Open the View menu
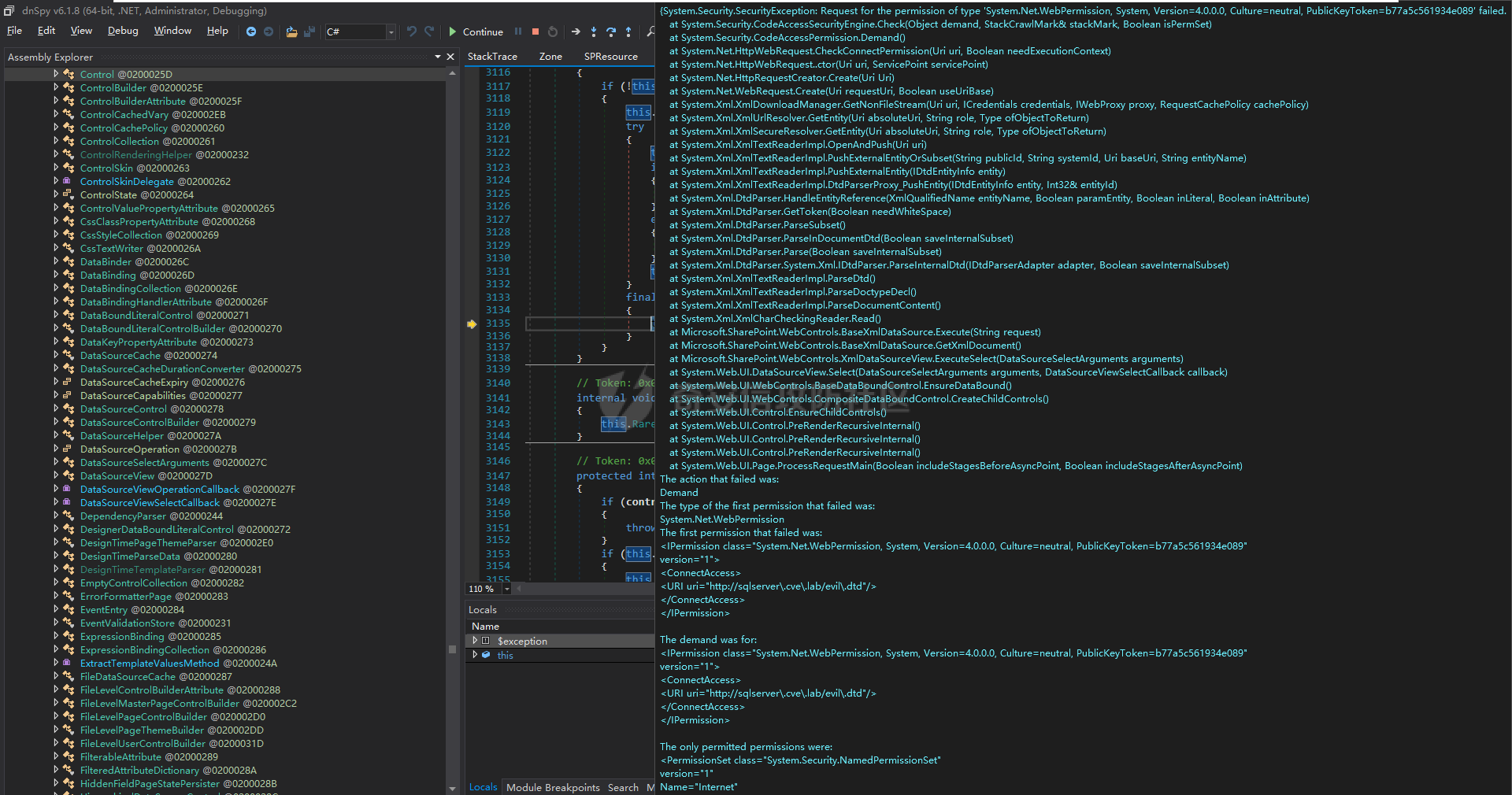This screenshot has width=1512, height=795. tap(81, 31)
